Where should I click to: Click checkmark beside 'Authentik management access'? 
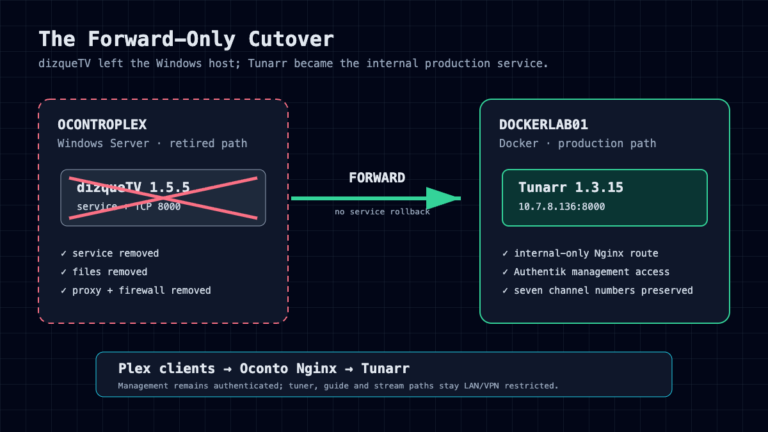(505, 272)
